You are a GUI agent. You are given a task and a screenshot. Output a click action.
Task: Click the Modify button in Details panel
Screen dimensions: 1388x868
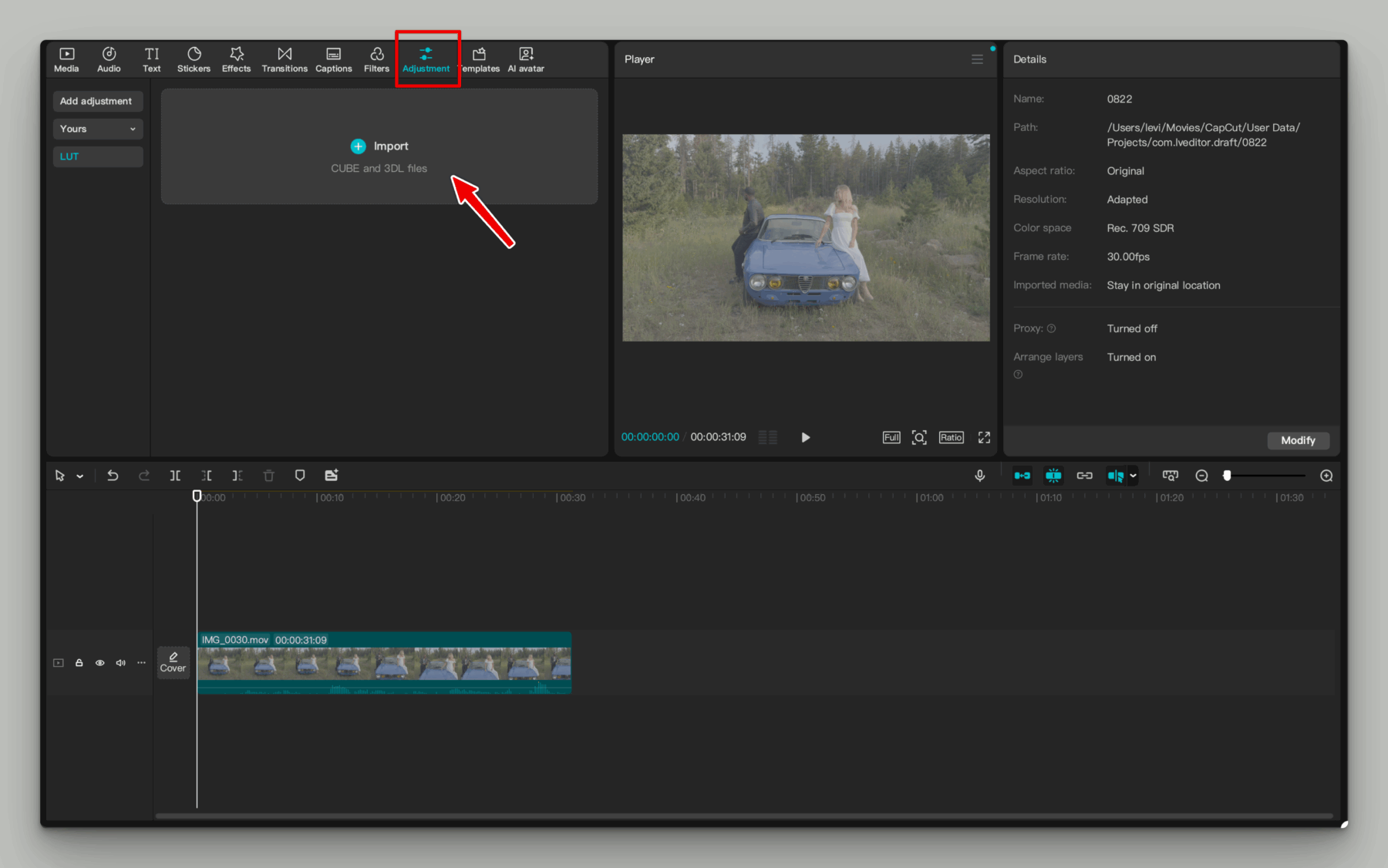click(1298, 440)
